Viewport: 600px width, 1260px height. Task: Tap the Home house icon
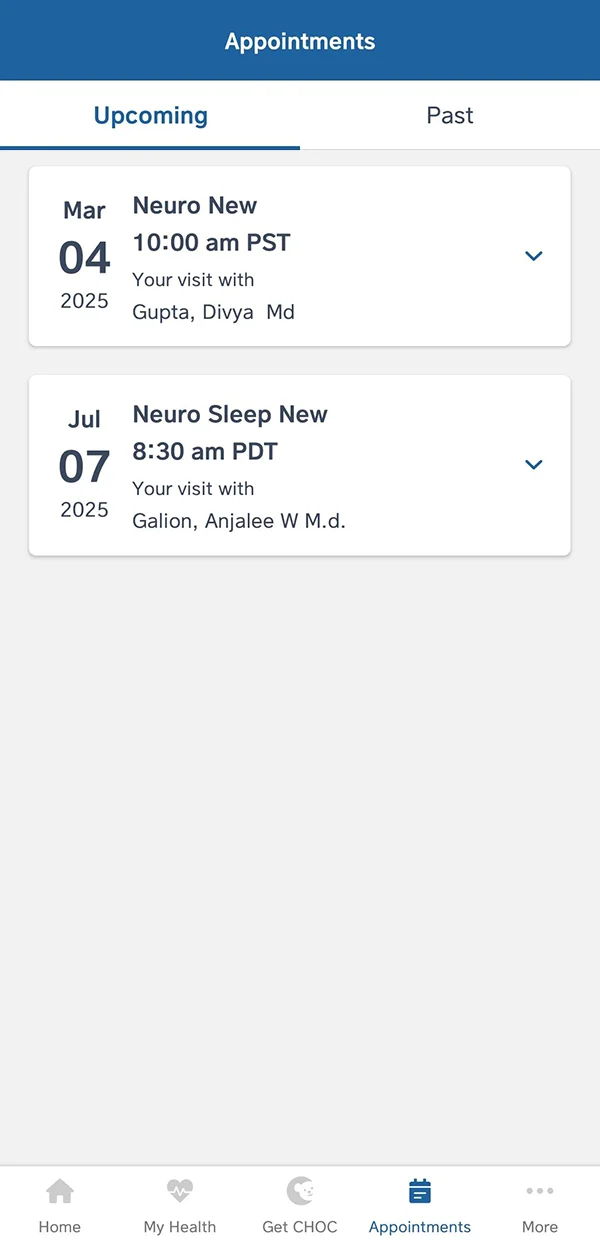click(60, 1191)
